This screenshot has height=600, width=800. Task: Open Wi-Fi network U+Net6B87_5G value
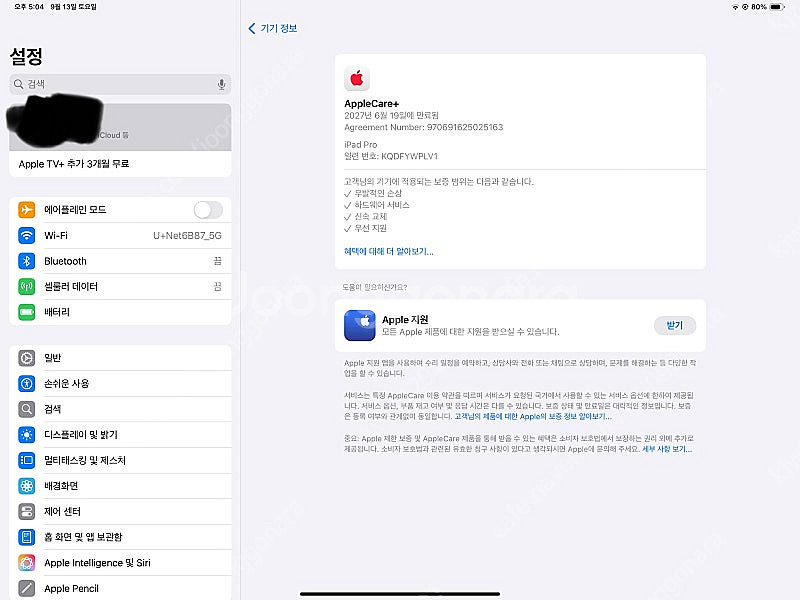click(x=187, y=235)
